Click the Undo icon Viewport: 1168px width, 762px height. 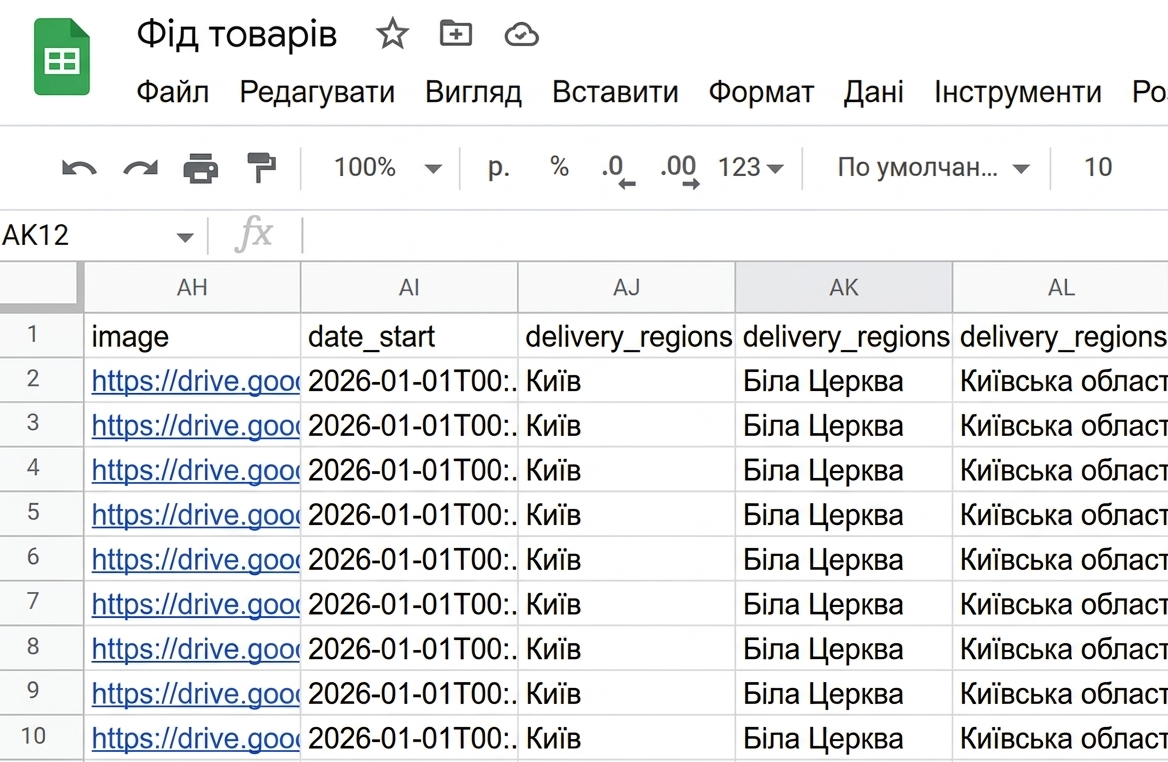(x=79, y=167)
